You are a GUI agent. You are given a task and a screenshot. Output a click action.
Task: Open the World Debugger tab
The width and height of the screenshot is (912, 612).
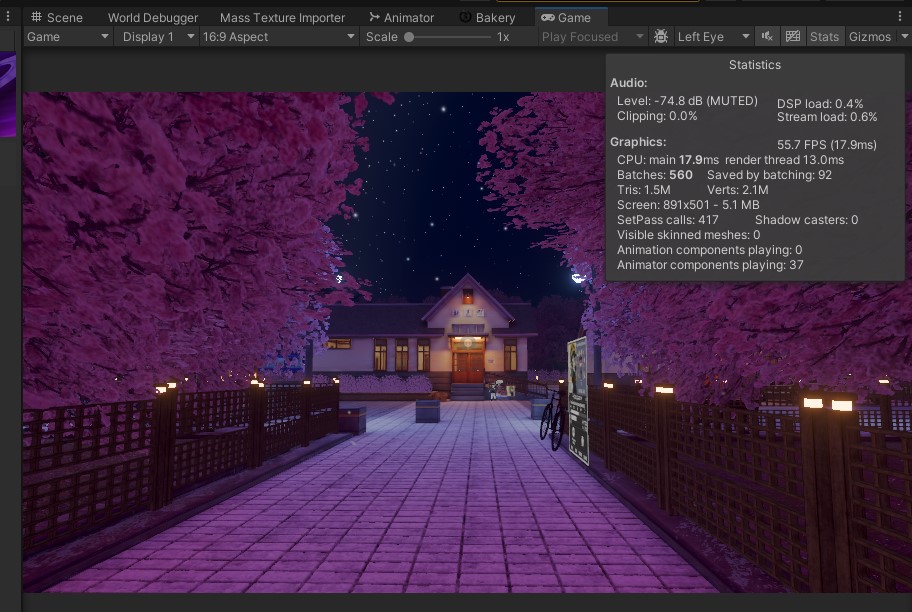pyautogui.click(x=153, y=17)
